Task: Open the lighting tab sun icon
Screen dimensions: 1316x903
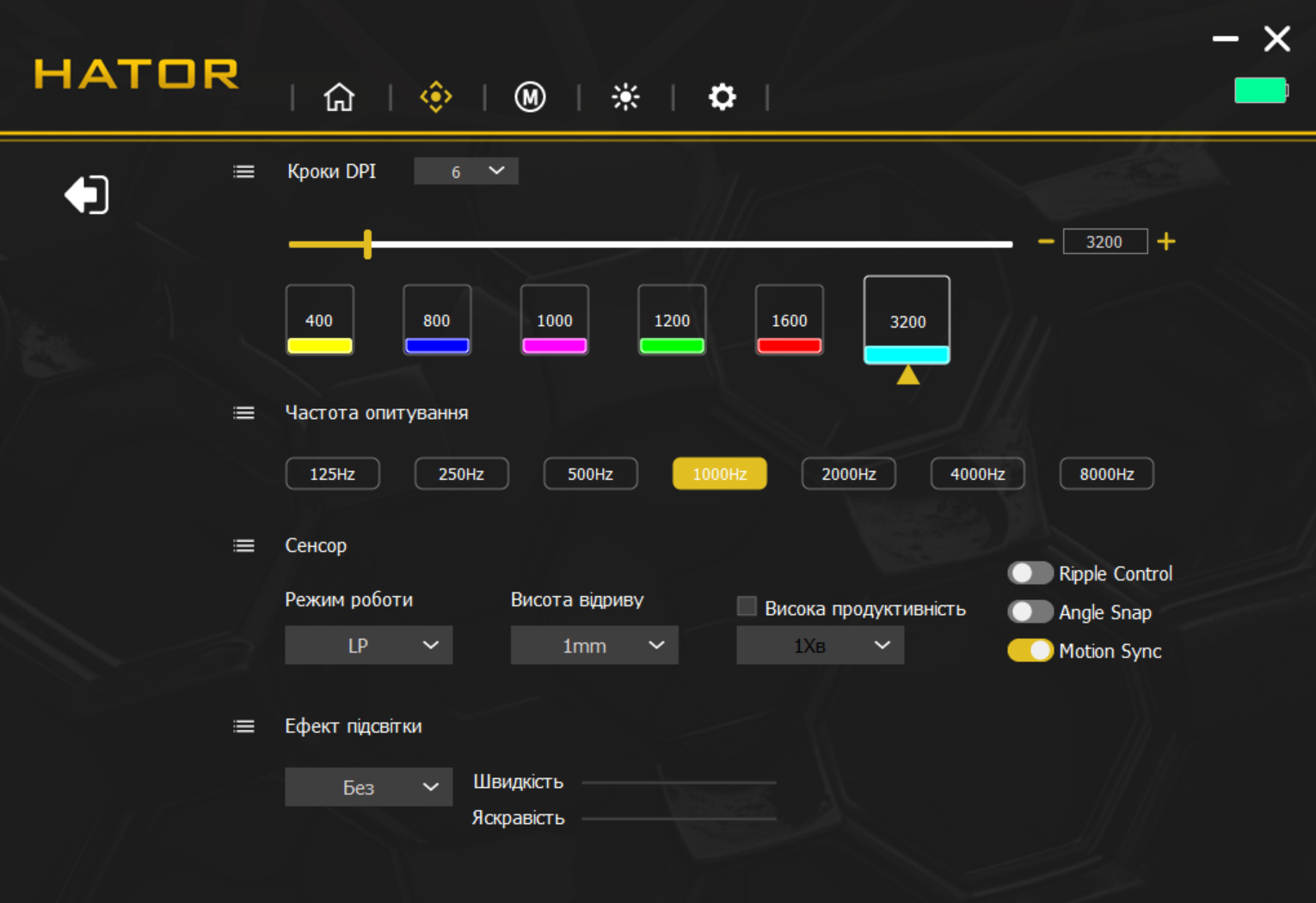Action: point(625,97)
